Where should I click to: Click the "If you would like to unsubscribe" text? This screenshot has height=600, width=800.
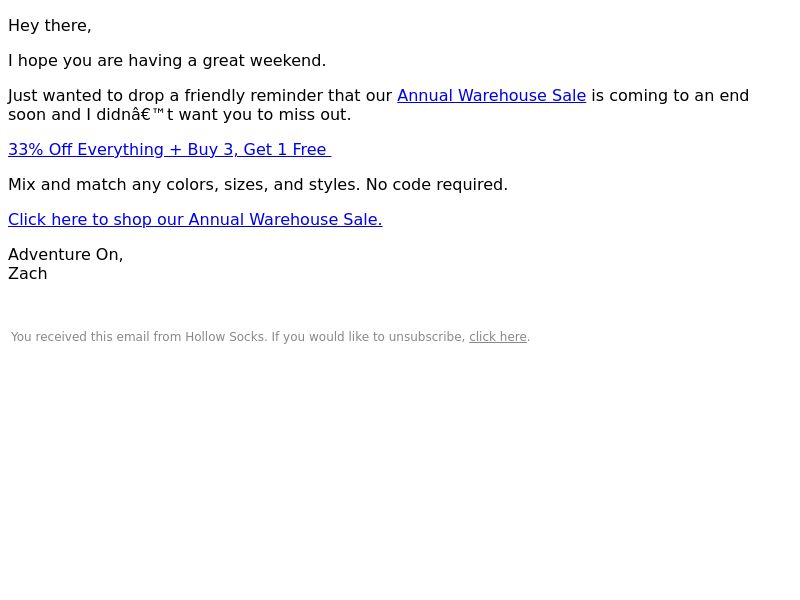[368, 337]
